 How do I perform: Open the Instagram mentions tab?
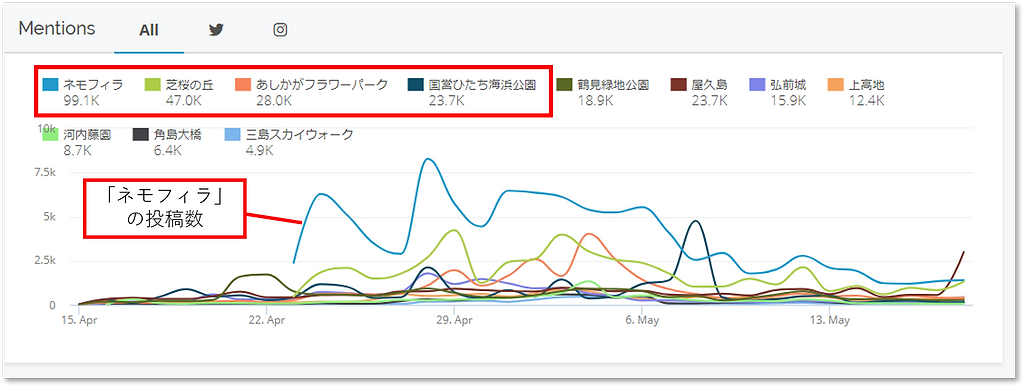pyautogui.click(x=280, y=30)
